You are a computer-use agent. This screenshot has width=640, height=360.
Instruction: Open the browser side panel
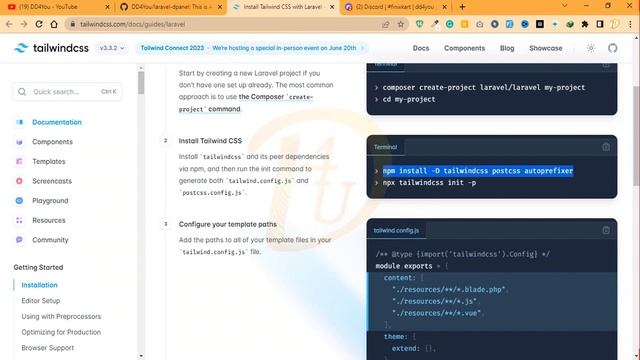click(600, 24)
